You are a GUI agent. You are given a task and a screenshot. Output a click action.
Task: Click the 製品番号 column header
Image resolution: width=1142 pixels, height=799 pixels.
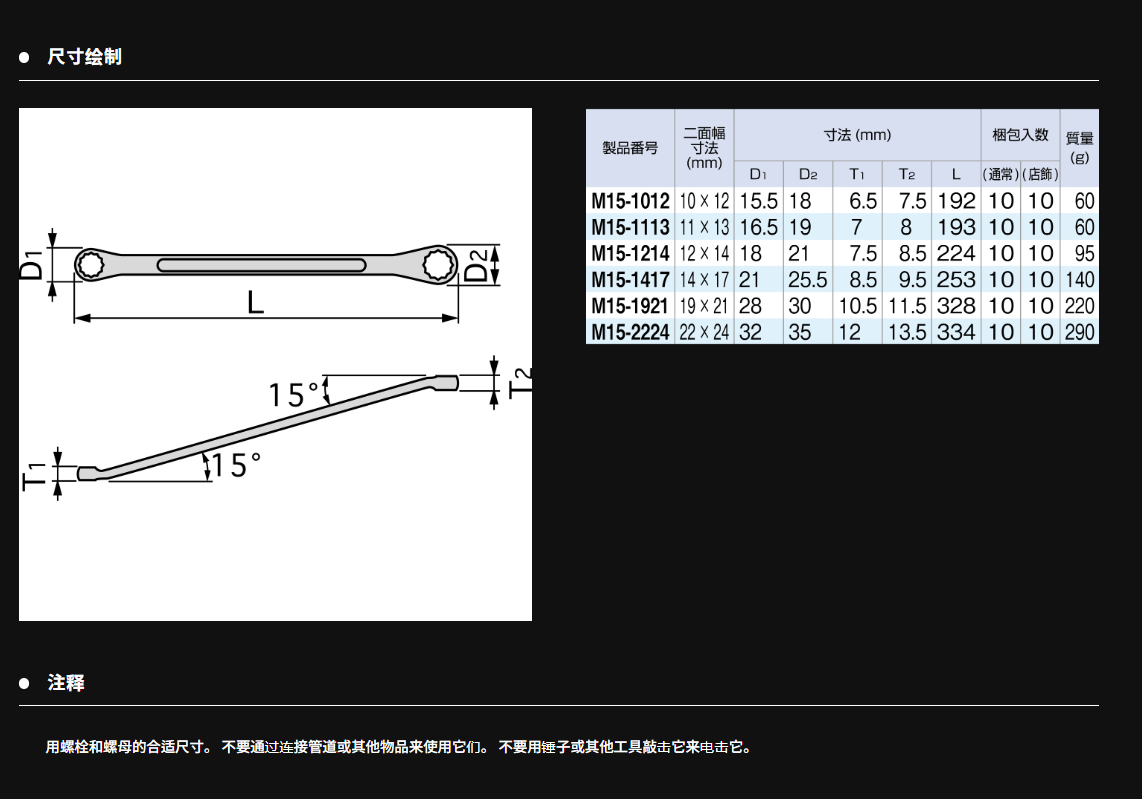tap(630, 147)
